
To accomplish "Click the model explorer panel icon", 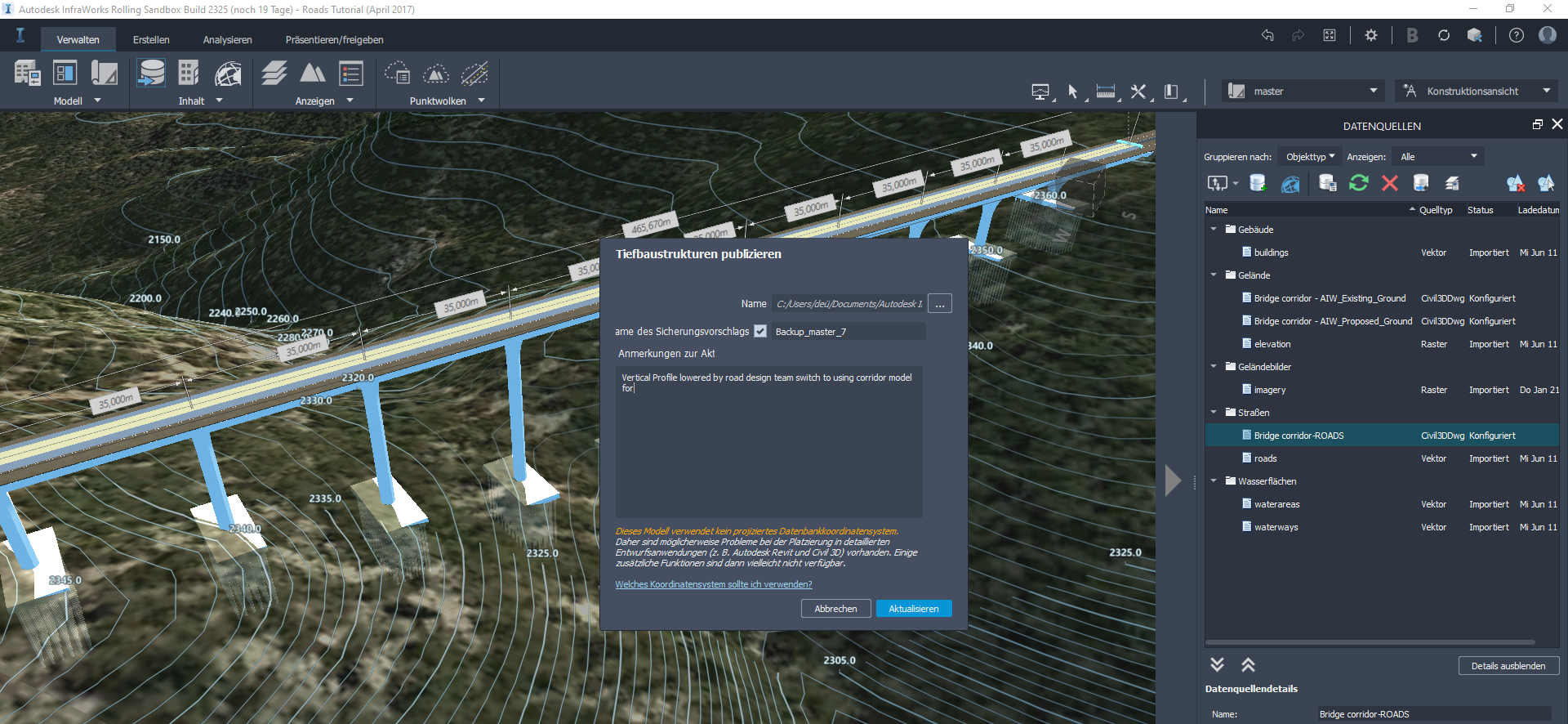I will pyautogui.click(x=65, y=74).
